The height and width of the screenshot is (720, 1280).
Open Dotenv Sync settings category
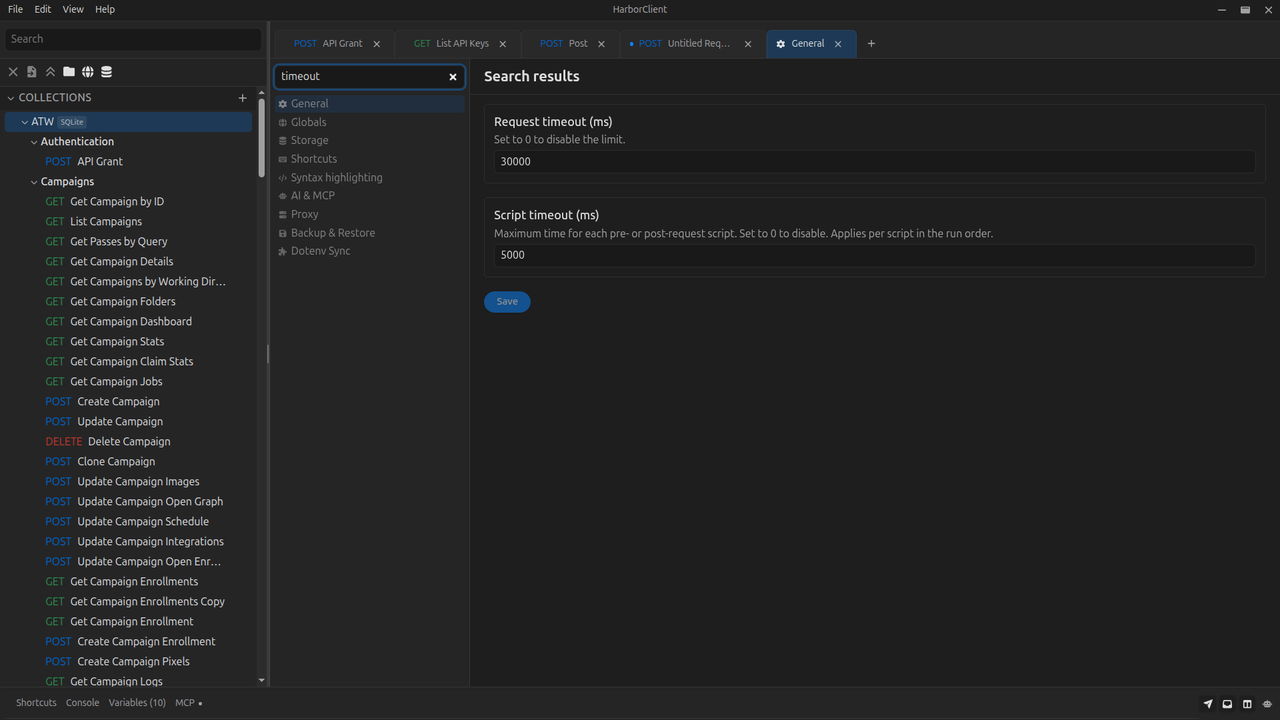[369, 251]
